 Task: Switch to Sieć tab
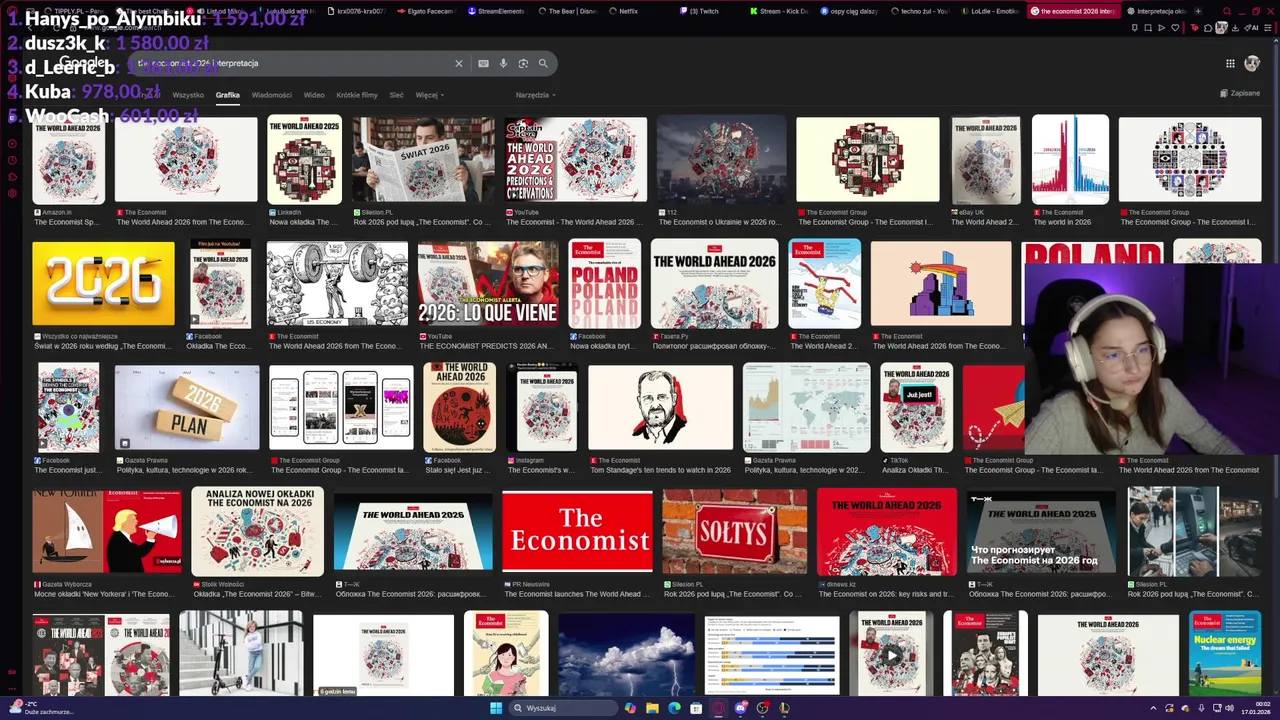point(396,95)
